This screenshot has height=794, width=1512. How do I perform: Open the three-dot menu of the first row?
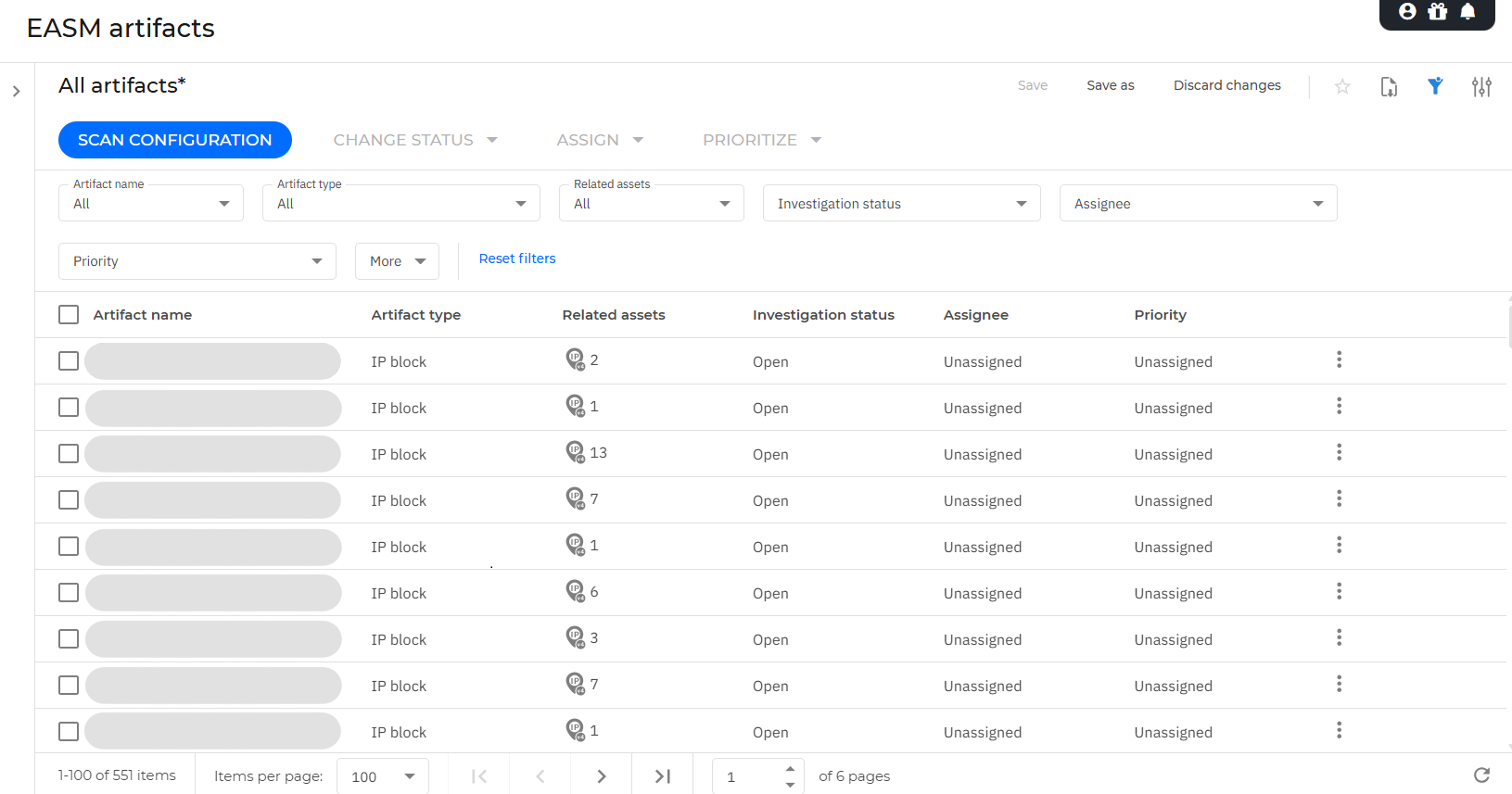1339,359
